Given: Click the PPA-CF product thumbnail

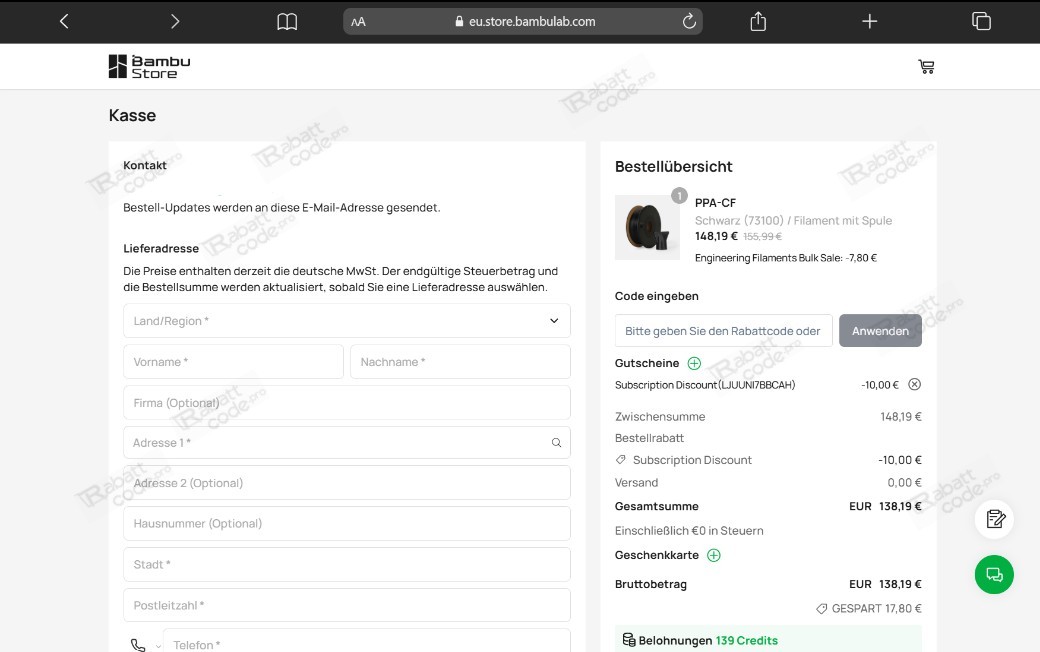Looking at the screenshot, I should [647, 227].
